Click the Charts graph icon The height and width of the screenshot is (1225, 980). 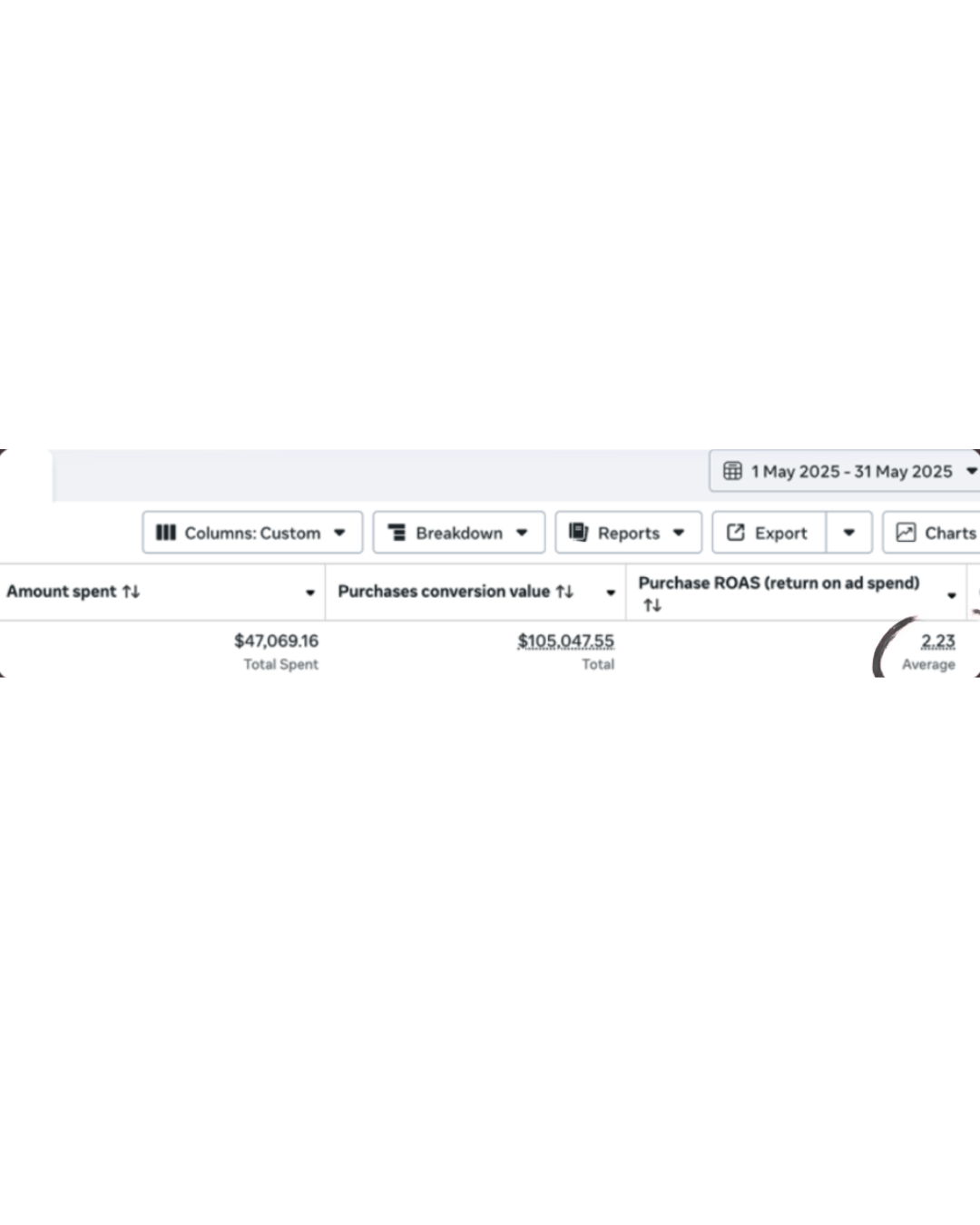pyautogui.click(x=906, y=533)
